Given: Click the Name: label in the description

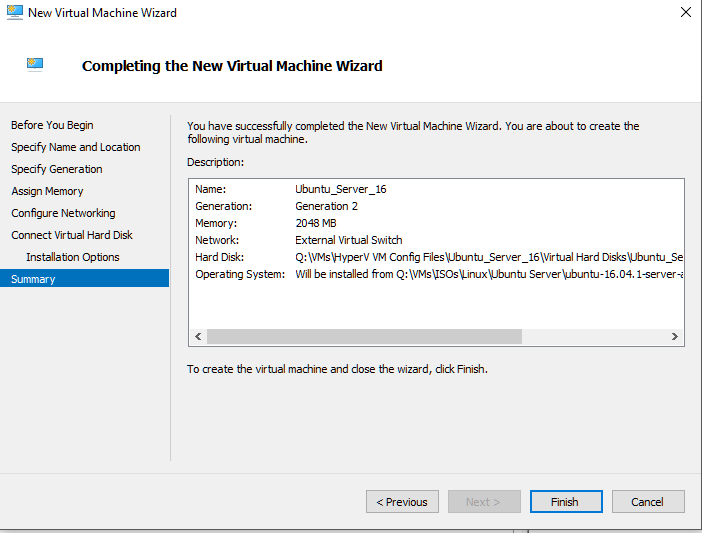Looking at the screenshot, I should pos(210,189).
